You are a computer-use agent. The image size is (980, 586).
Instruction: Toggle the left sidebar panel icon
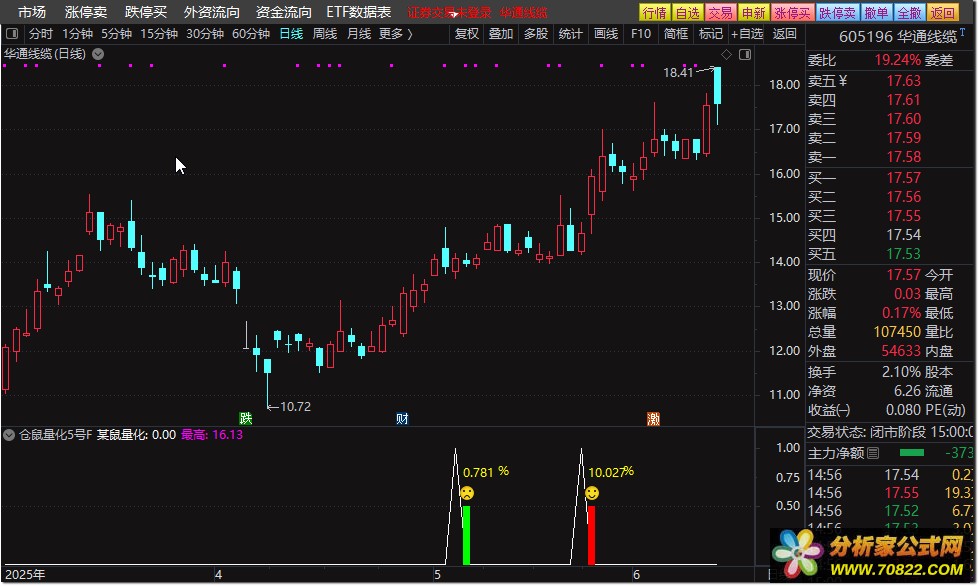pyautogui.click(x=12, y=34)
